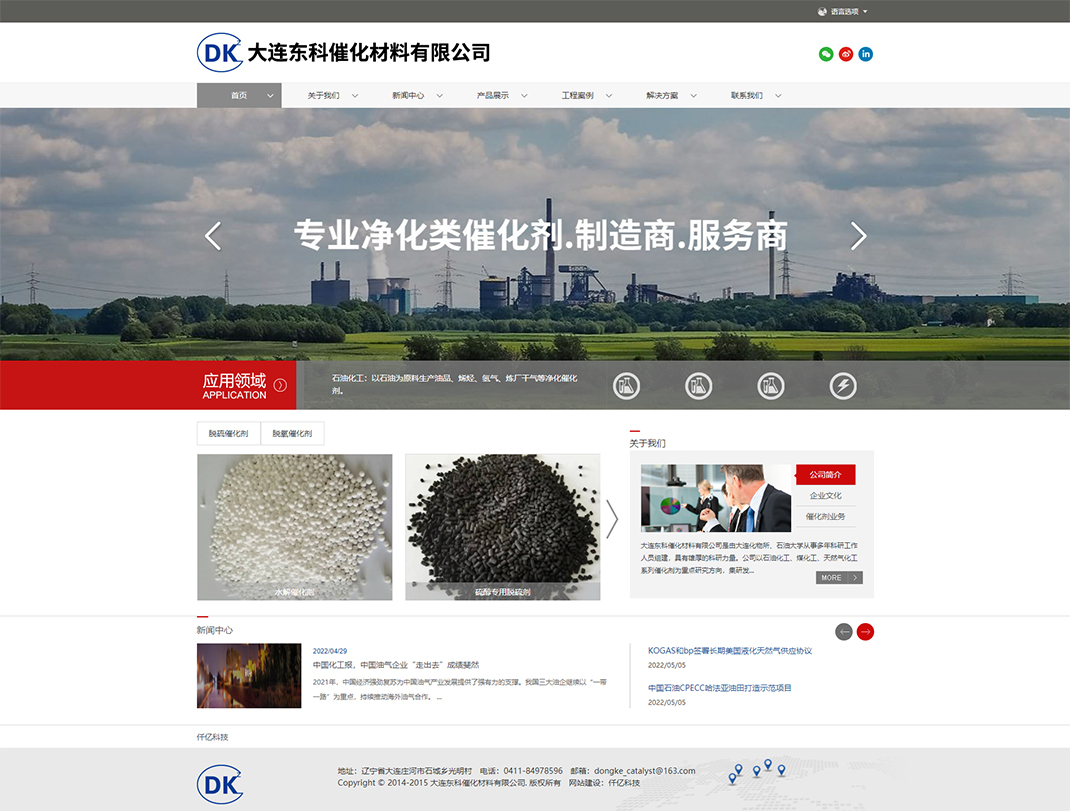Image resolution: width=1070 pixels, height=811 pixels.
Task: Open the 语言选项 language dropdown
Action: pos(843,12)
